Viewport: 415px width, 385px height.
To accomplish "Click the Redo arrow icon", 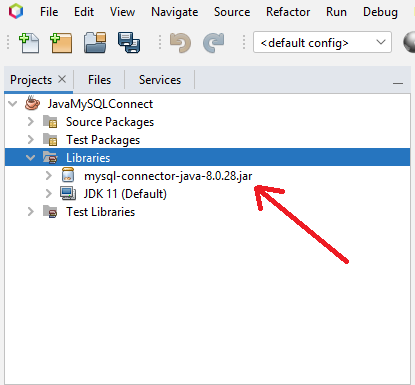I will 213,43.
